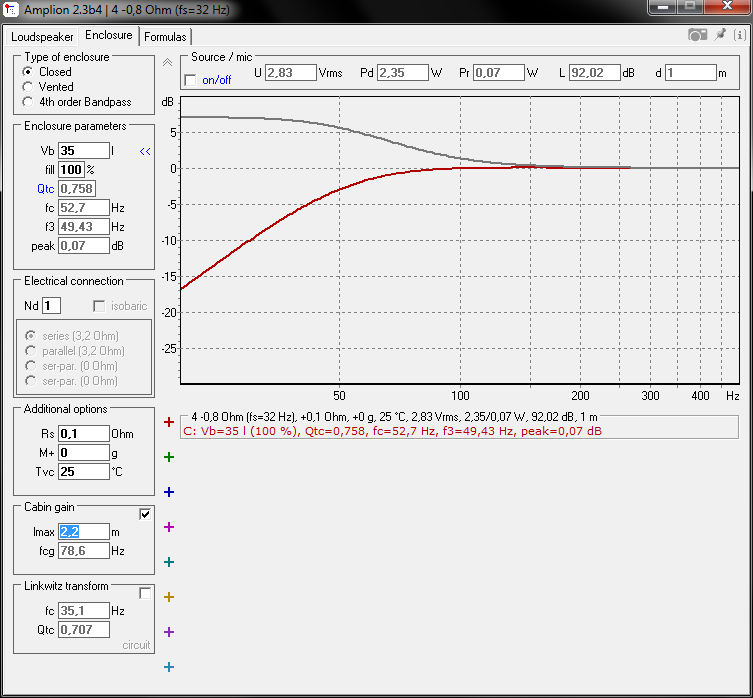This screenshot has height=698, width=753.
Task: Click the green plus curve slot icon
Action: pyautogui.click(x=169, y=457)
